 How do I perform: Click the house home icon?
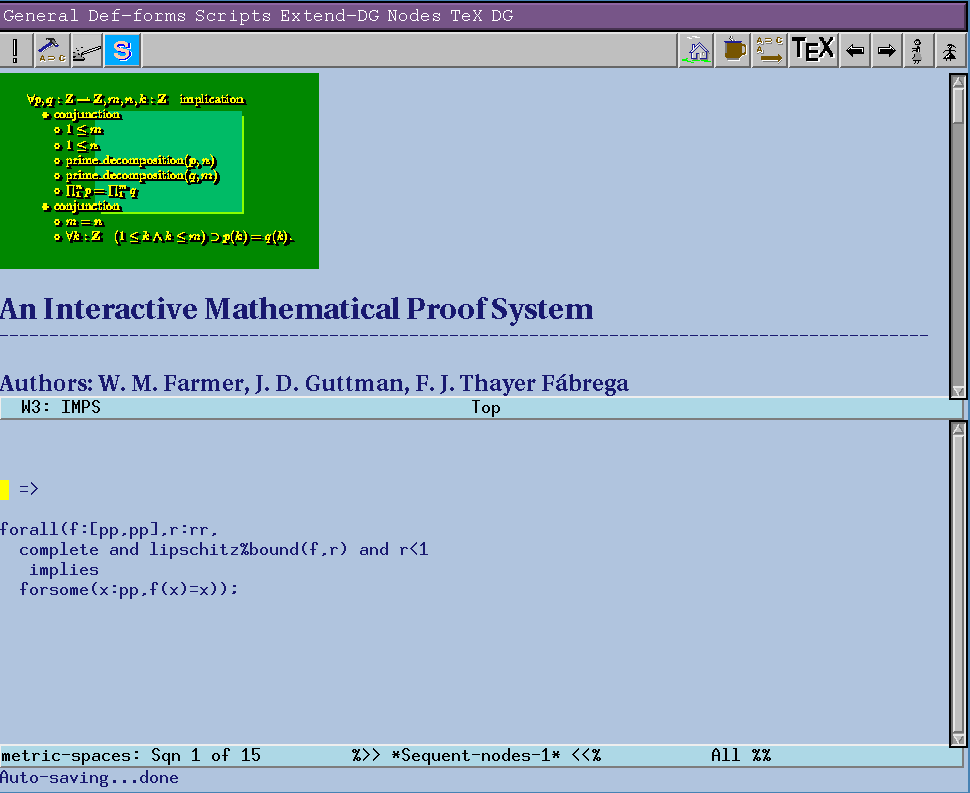[697, 50]
